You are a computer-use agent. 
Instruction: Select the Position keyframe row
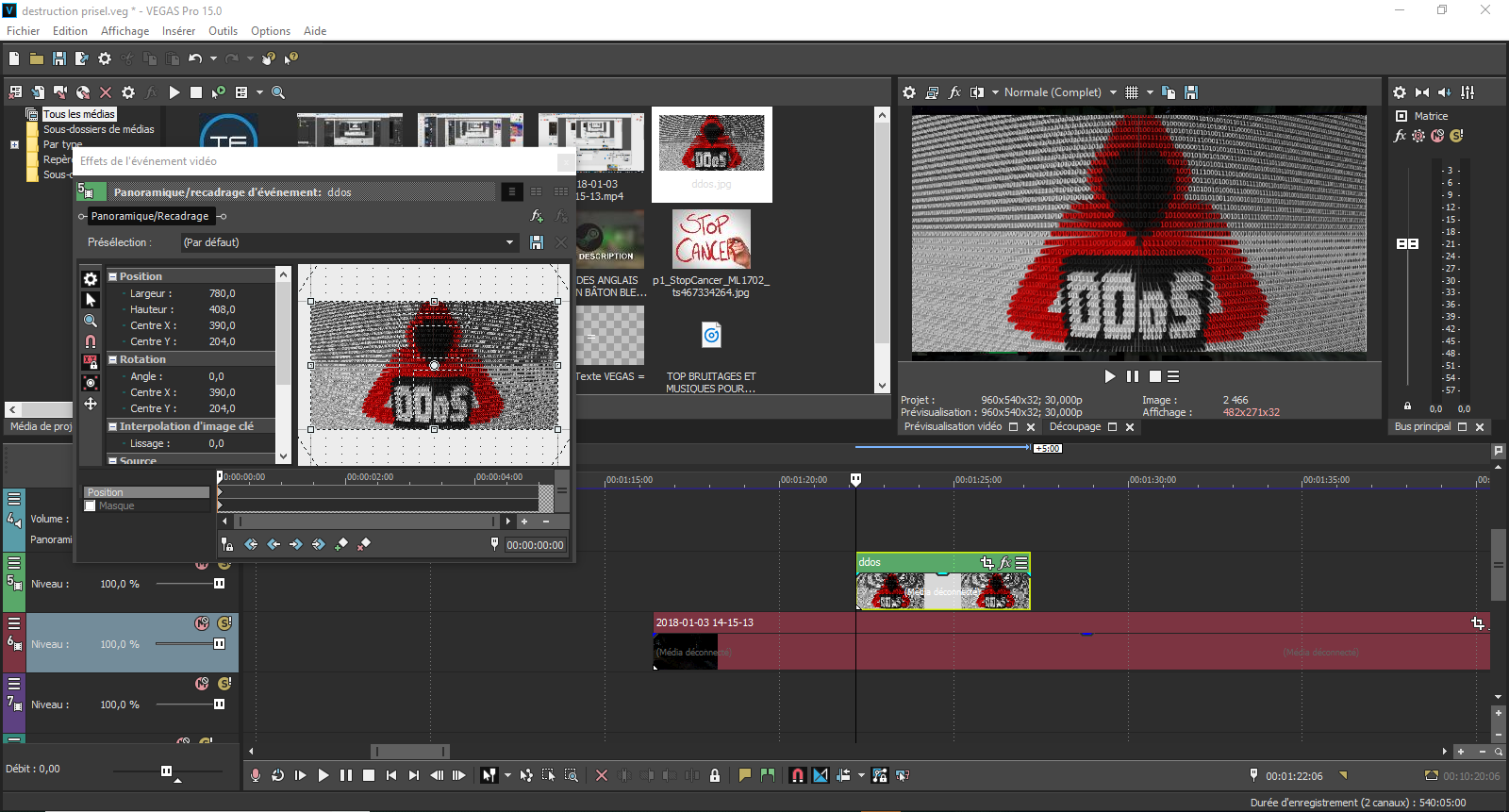(x=146, y=492)
